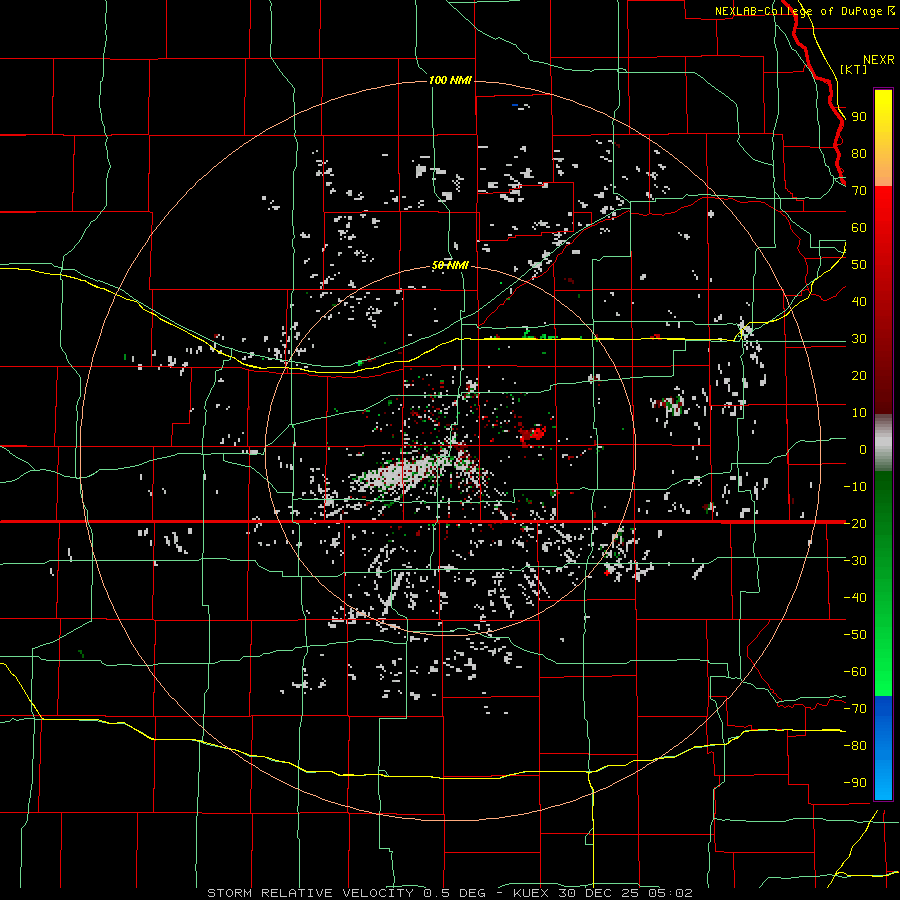
Task: Click the -60 scale label
Action: pos(855,672)
